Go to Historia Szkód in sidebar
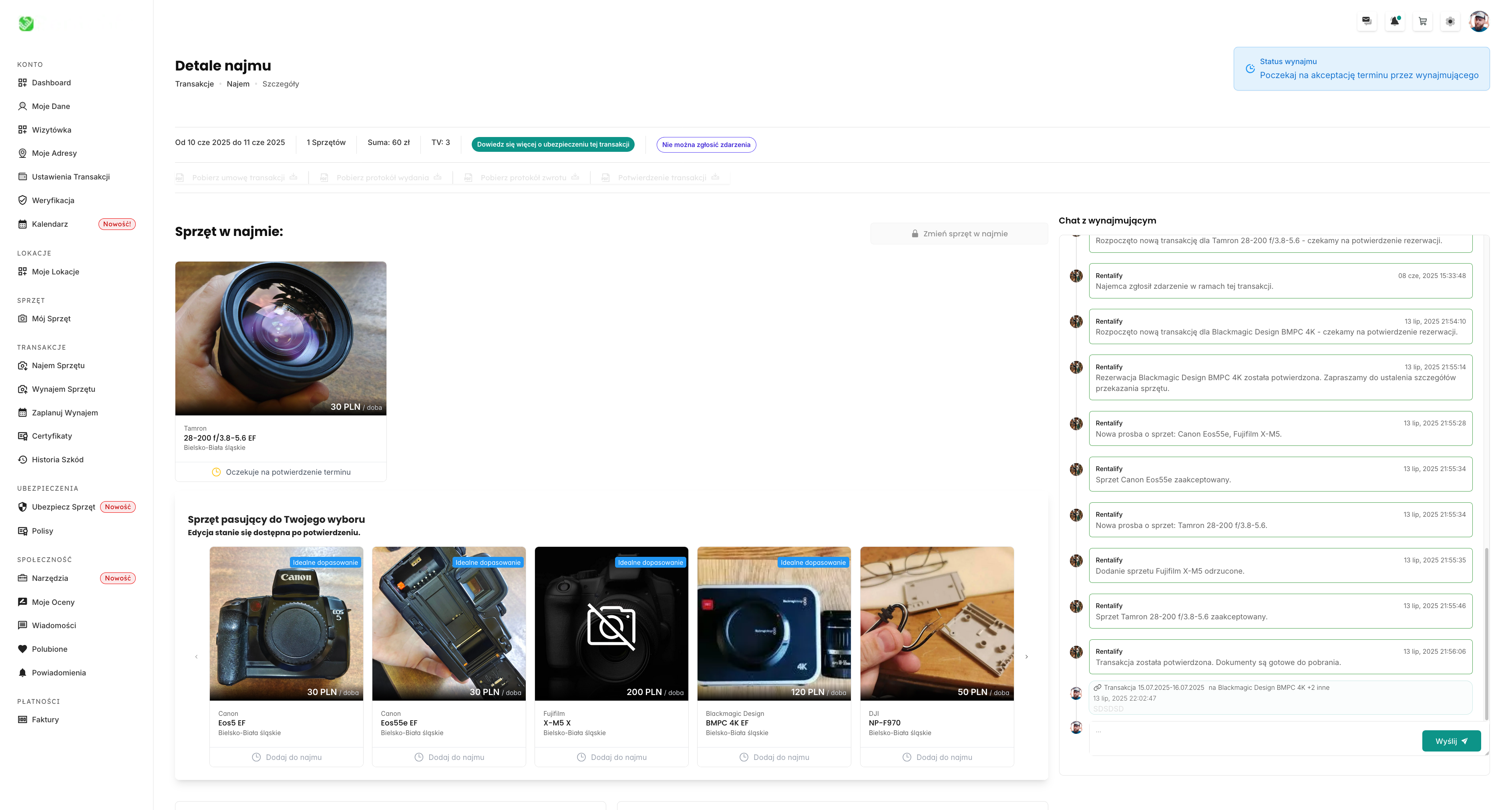 point(58,459)
